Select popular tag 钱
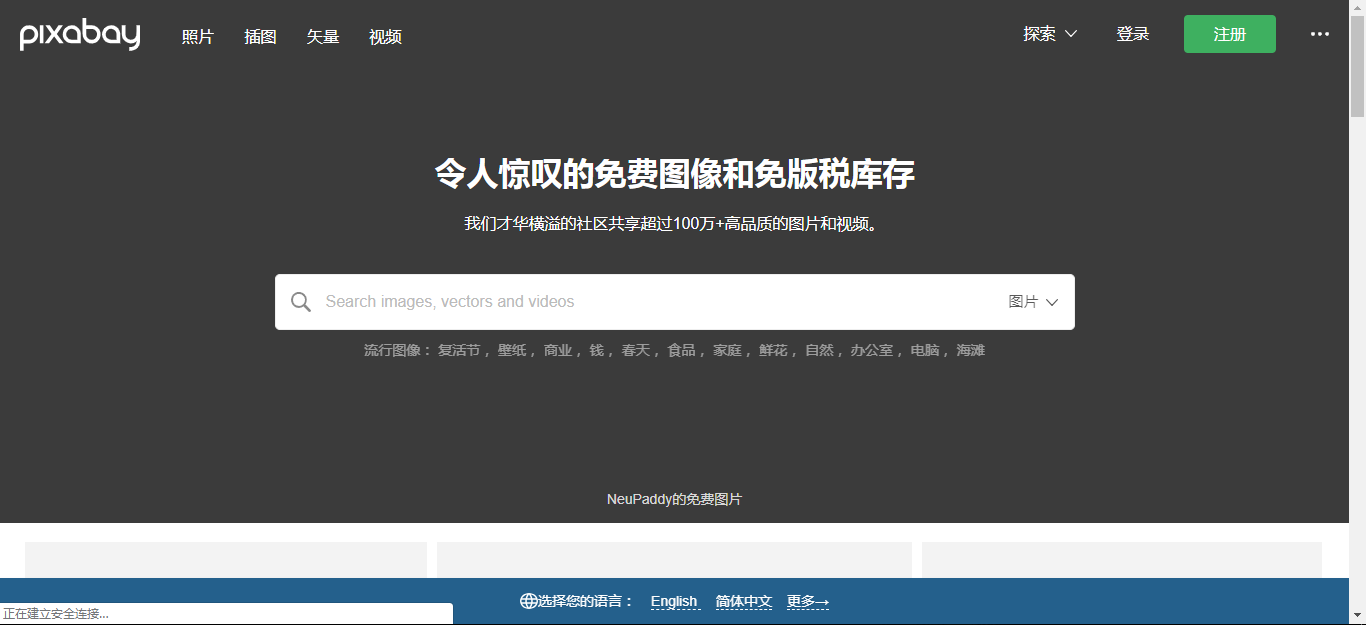This screenshot has width=1366, height=625. (596, 350)
